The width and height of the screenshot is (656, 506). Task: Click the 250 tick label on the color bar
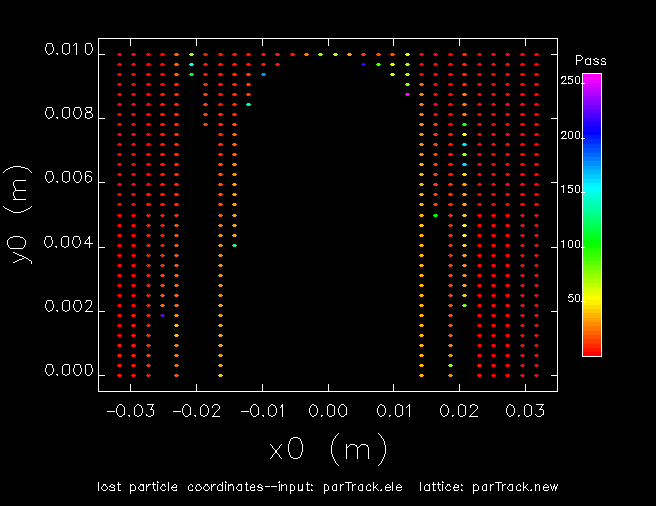point(571,79)
